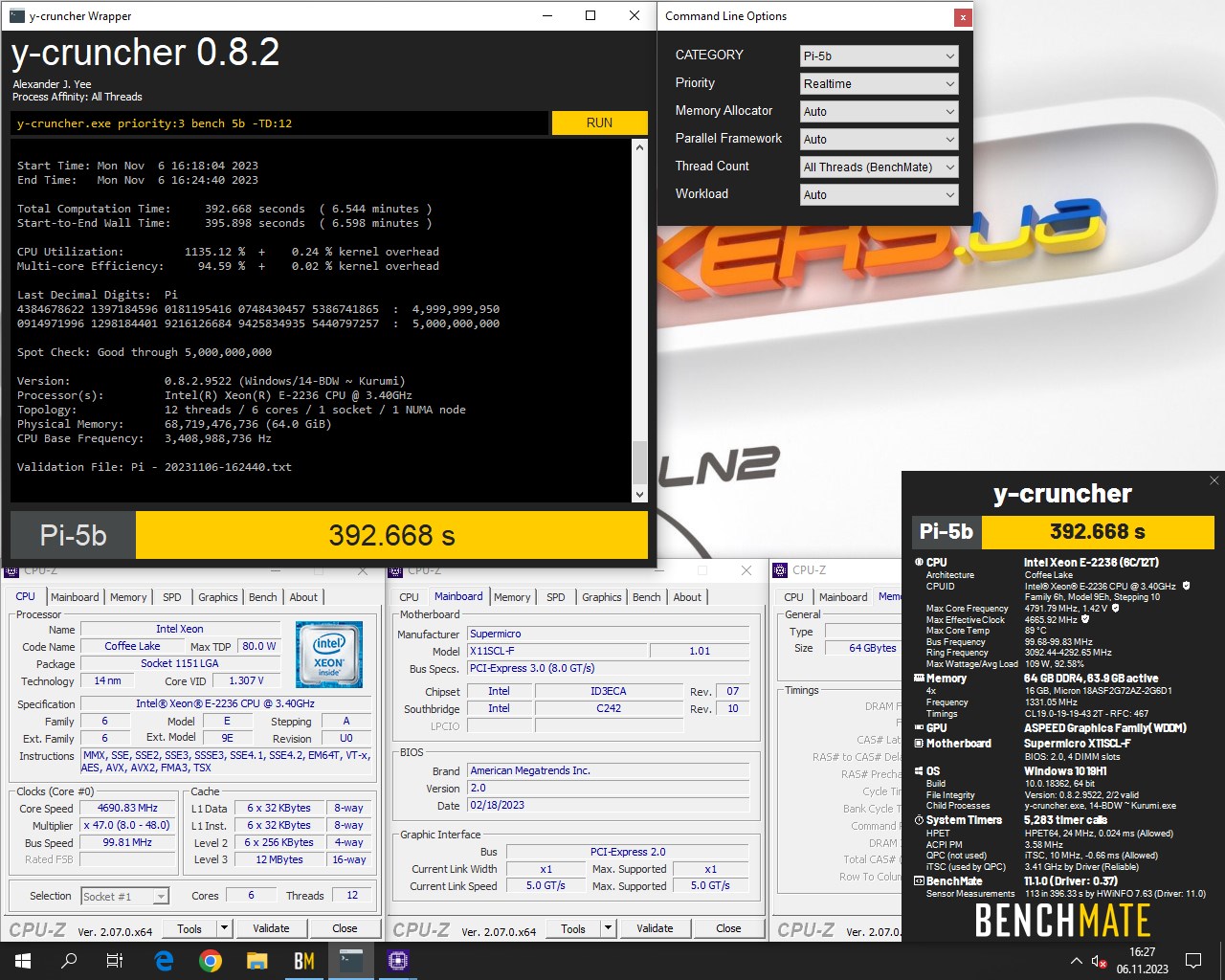
Task: Click the yellow 392.668 s result bar
Action: click(391, 535)
